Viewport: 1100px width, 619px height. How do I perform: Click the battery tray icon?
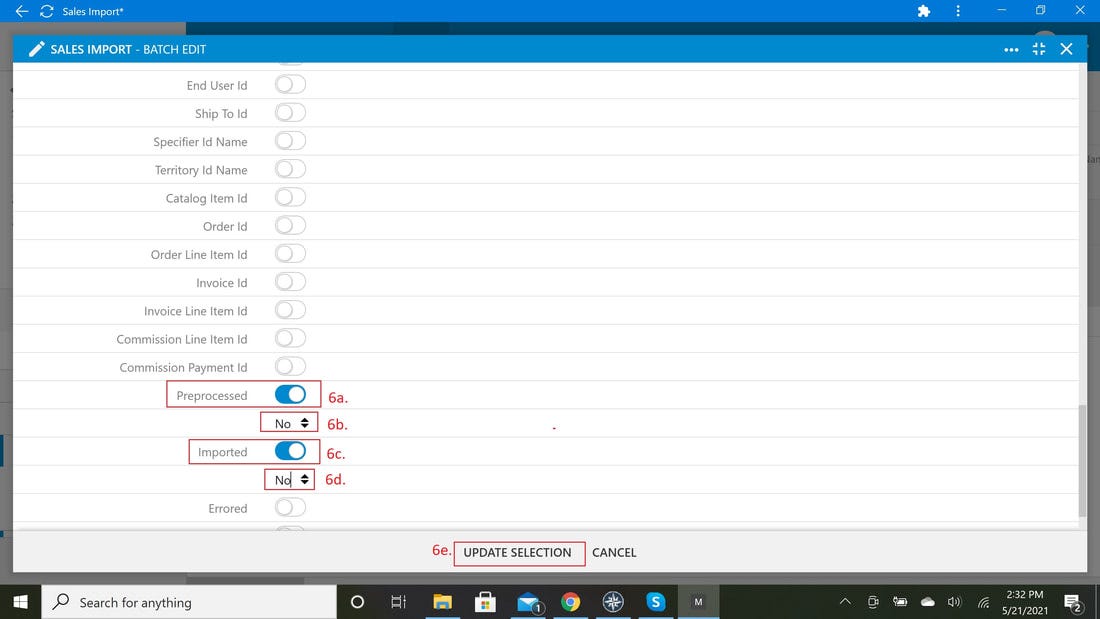[900, 601]
